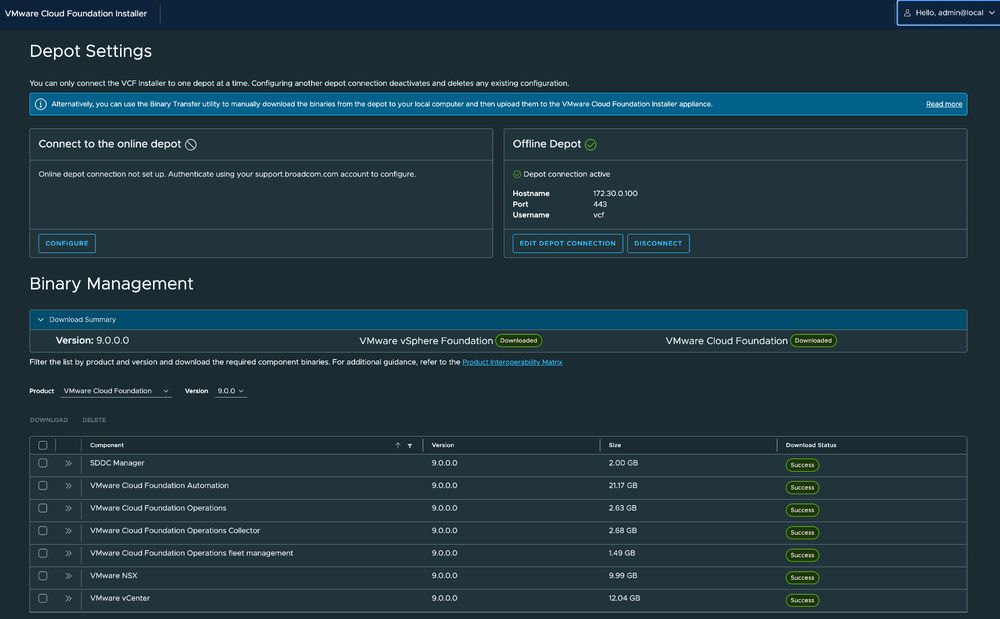Select the Operations fleet management checkbox
Image resolution: width=1000 pixels, height=619 pixels.
point(43,553)
